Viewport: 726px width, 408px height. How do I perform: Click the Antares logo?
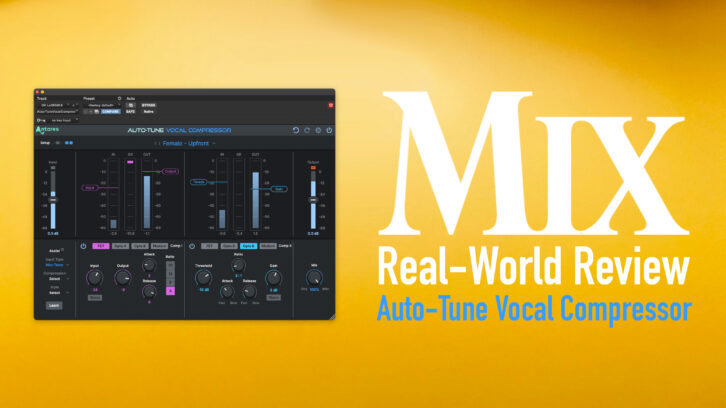[47, 130]
